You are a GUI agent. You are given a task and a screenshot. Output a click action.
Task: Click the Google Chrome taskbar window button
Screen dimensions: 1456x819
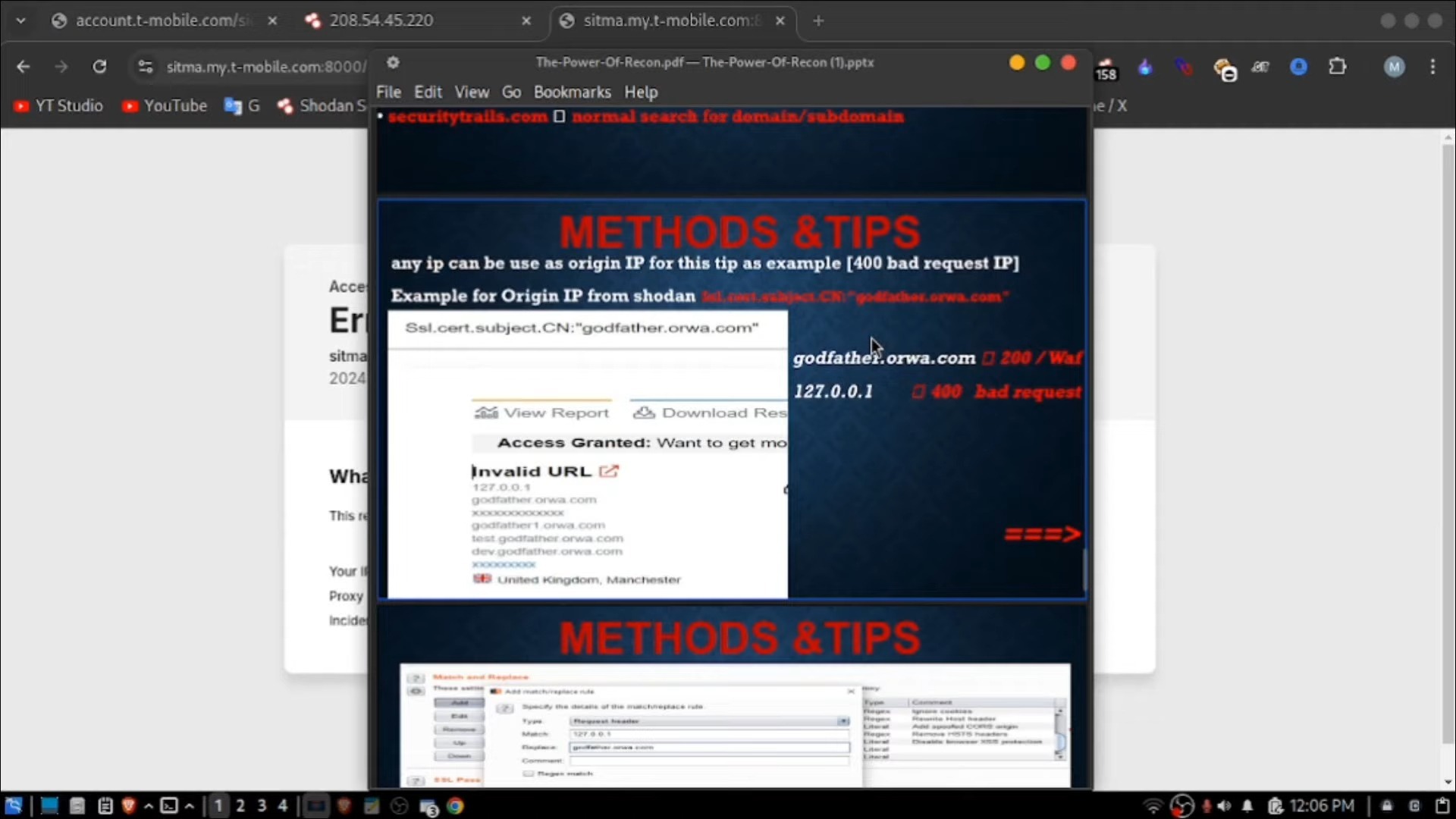tap(455, 806)
